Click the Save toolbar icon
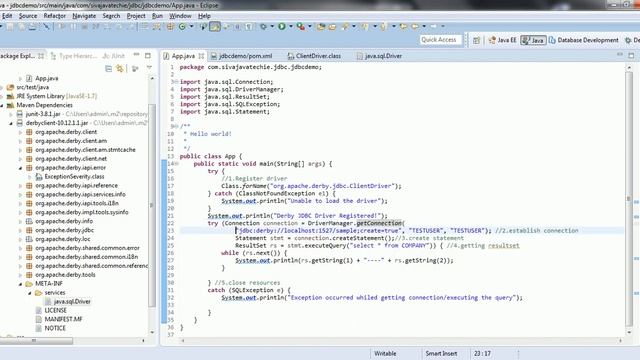 10,27
